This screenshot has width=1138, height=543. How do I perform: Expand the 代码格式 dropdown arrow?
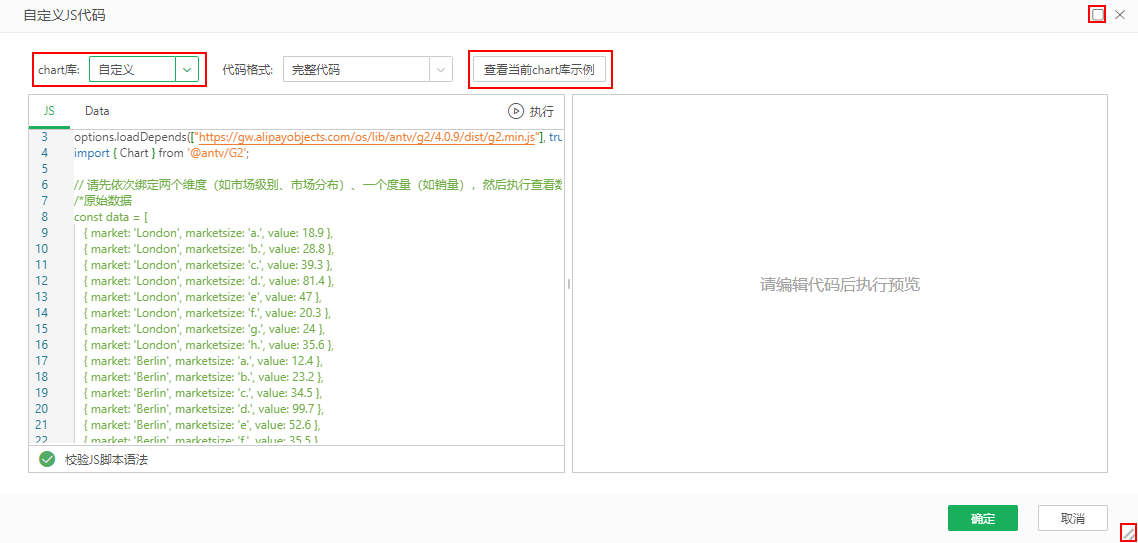click(x=440, y=69)
